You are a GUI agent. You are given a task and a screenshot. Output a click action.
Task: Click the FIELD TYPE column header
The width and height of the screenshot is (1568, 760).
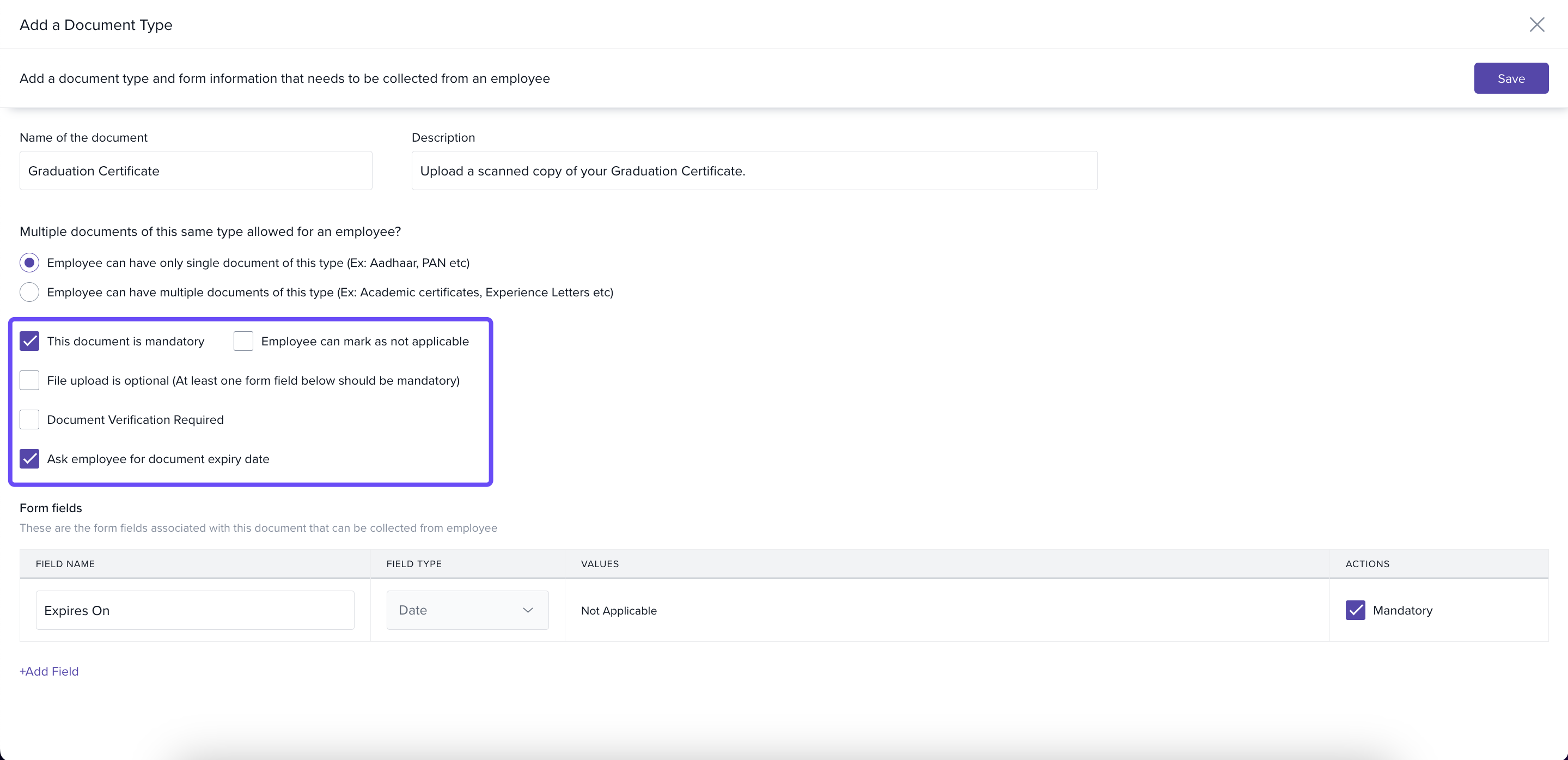pos(414,564)
